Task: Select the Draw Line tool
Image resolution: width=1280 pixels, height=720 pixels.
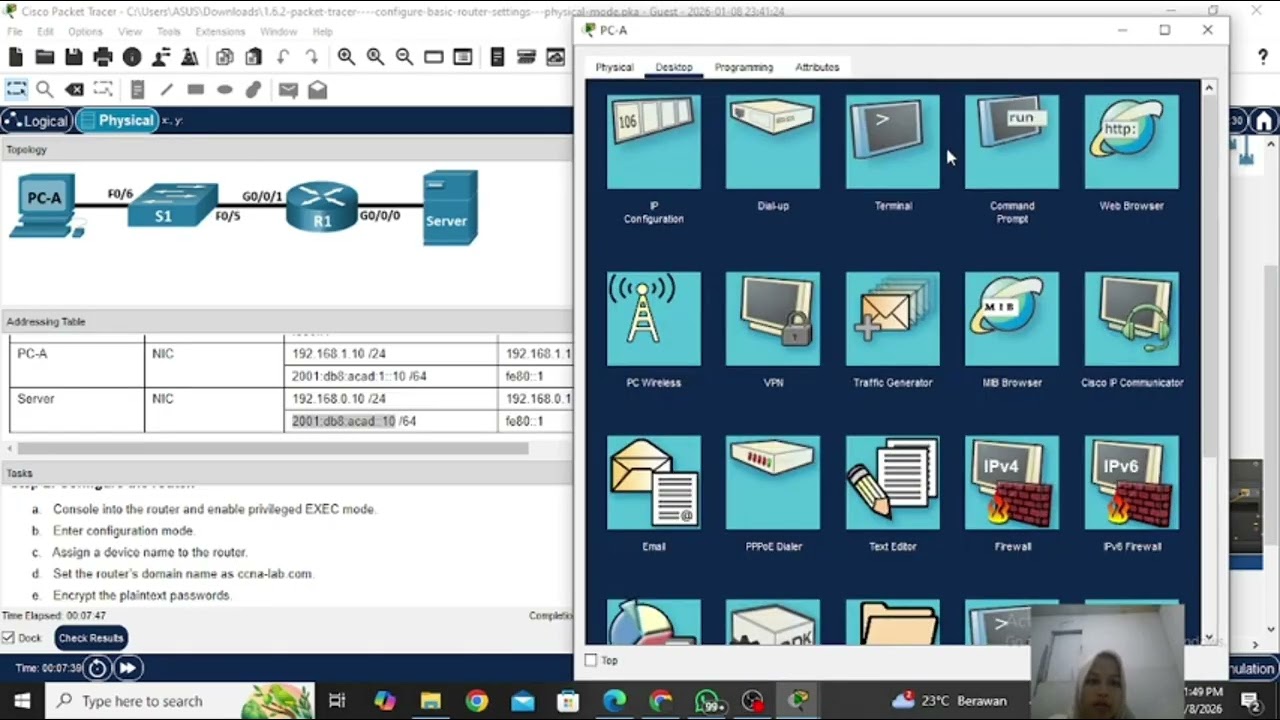Action: [x=166, y=90]
